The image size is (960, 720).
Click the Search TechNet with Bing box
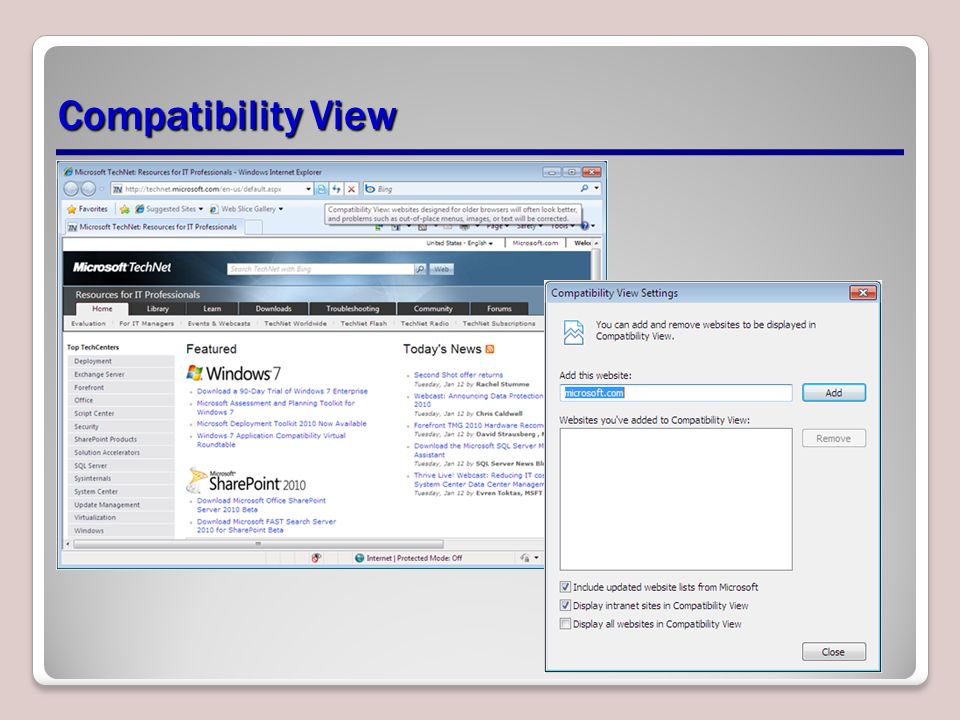point(321,269)
